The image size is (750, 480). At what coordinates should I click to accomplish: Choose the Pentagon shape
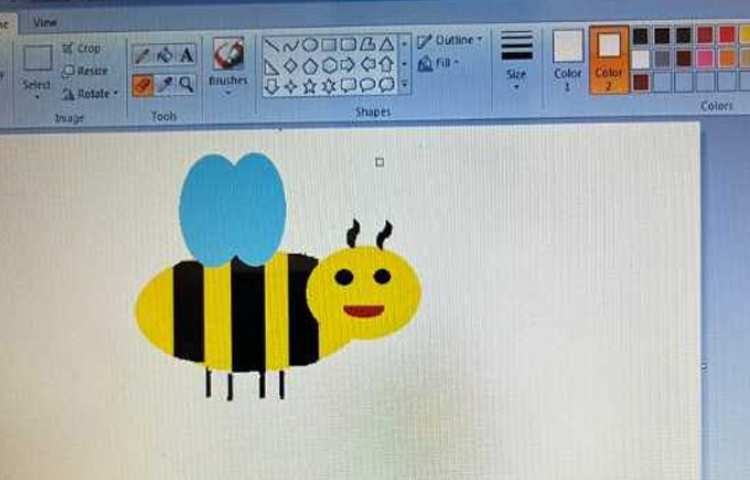[310, 65]
